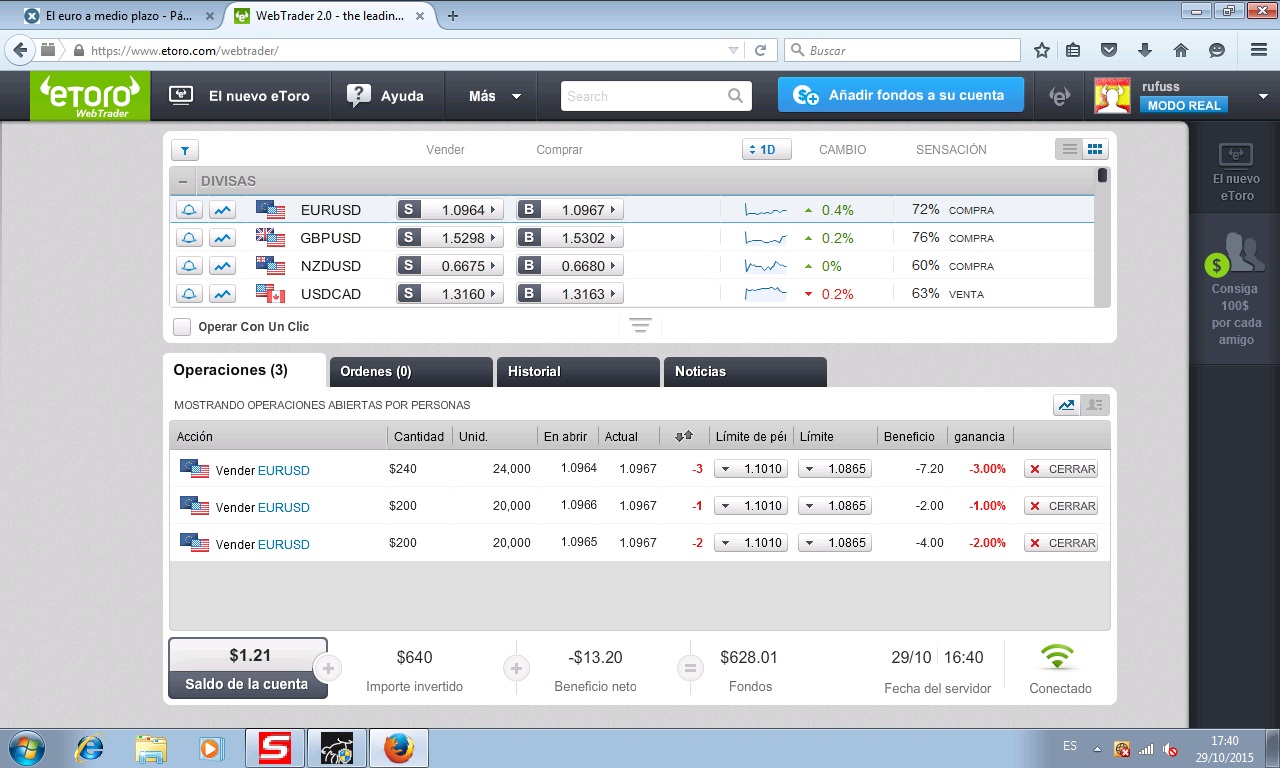Click the rufuss profile avatar
The width and height of the screenshot is (1280, 768).
pos(1113,96)
